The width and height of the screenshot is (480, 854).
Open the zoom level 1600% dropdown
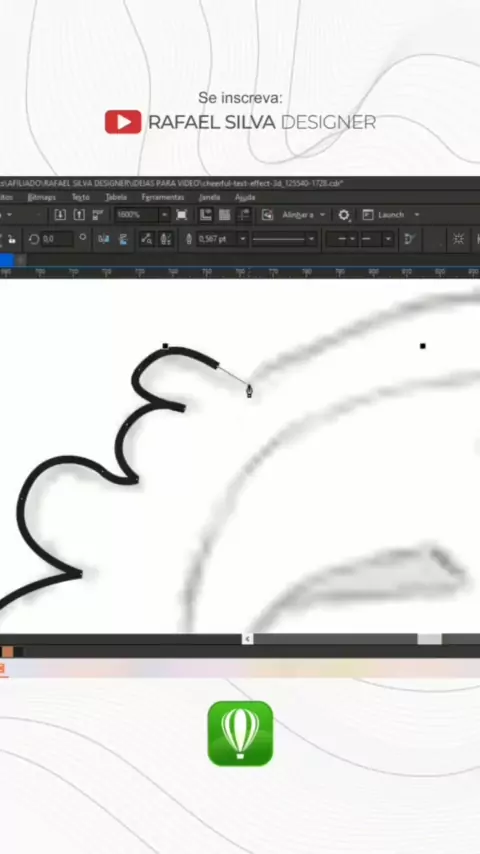[x=164, y=215]
